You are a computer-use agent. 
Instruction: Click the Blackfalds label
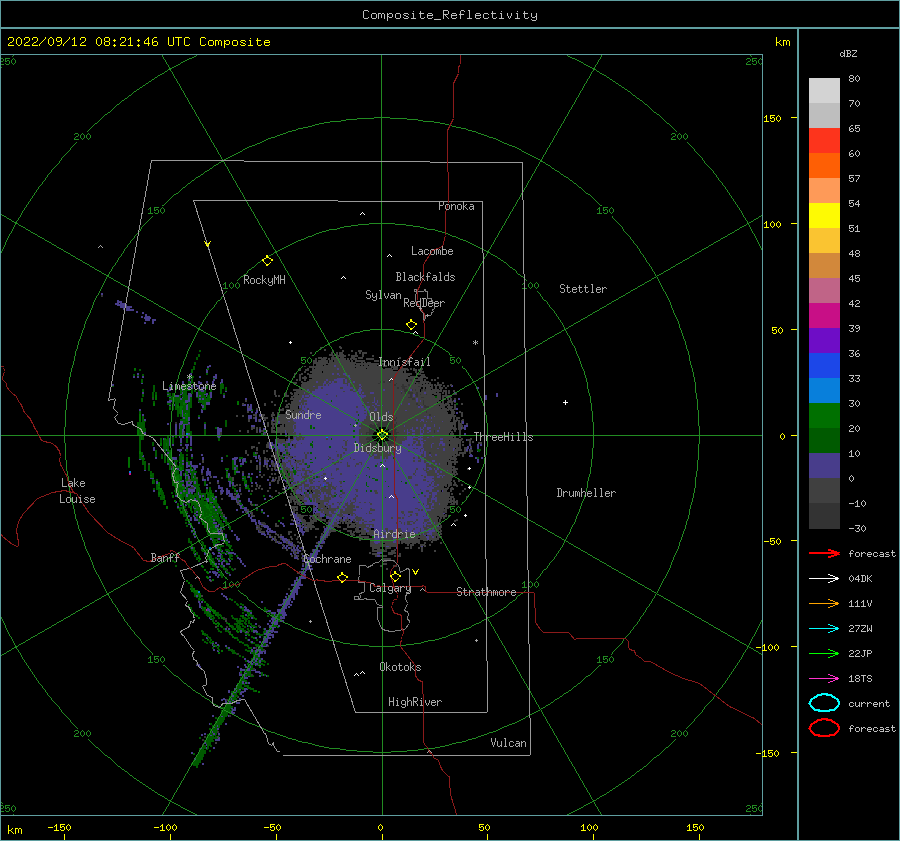tap(425, 277)
